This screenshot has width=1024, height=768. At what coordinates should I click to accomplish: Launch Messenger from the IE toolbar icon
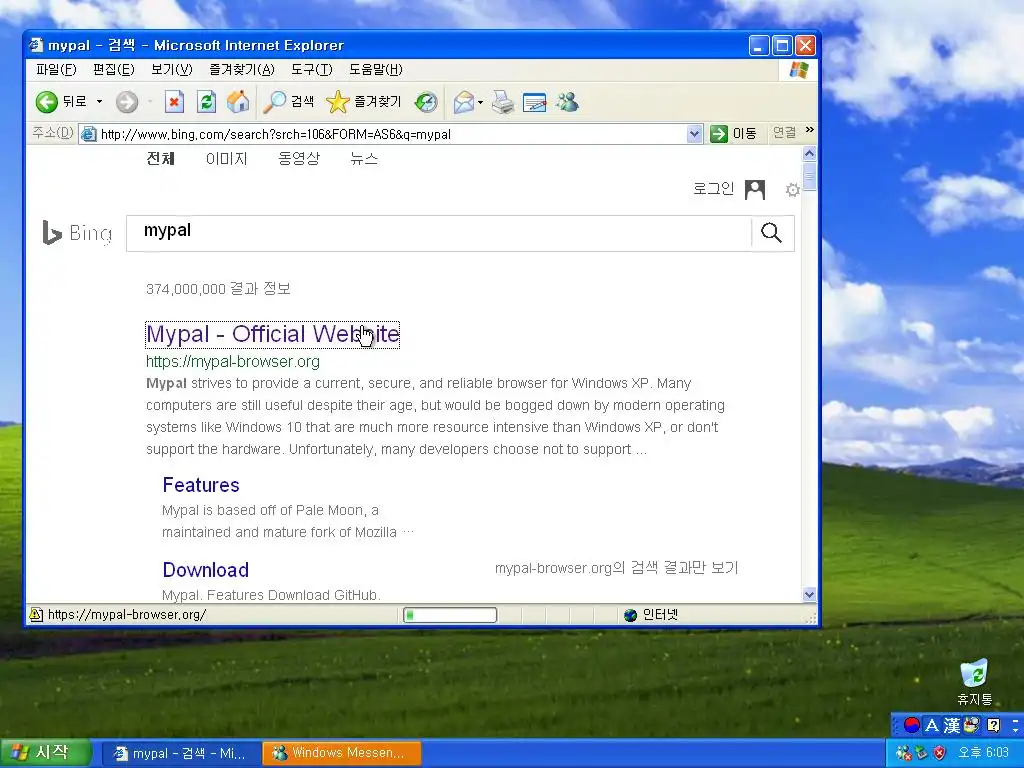568,102
